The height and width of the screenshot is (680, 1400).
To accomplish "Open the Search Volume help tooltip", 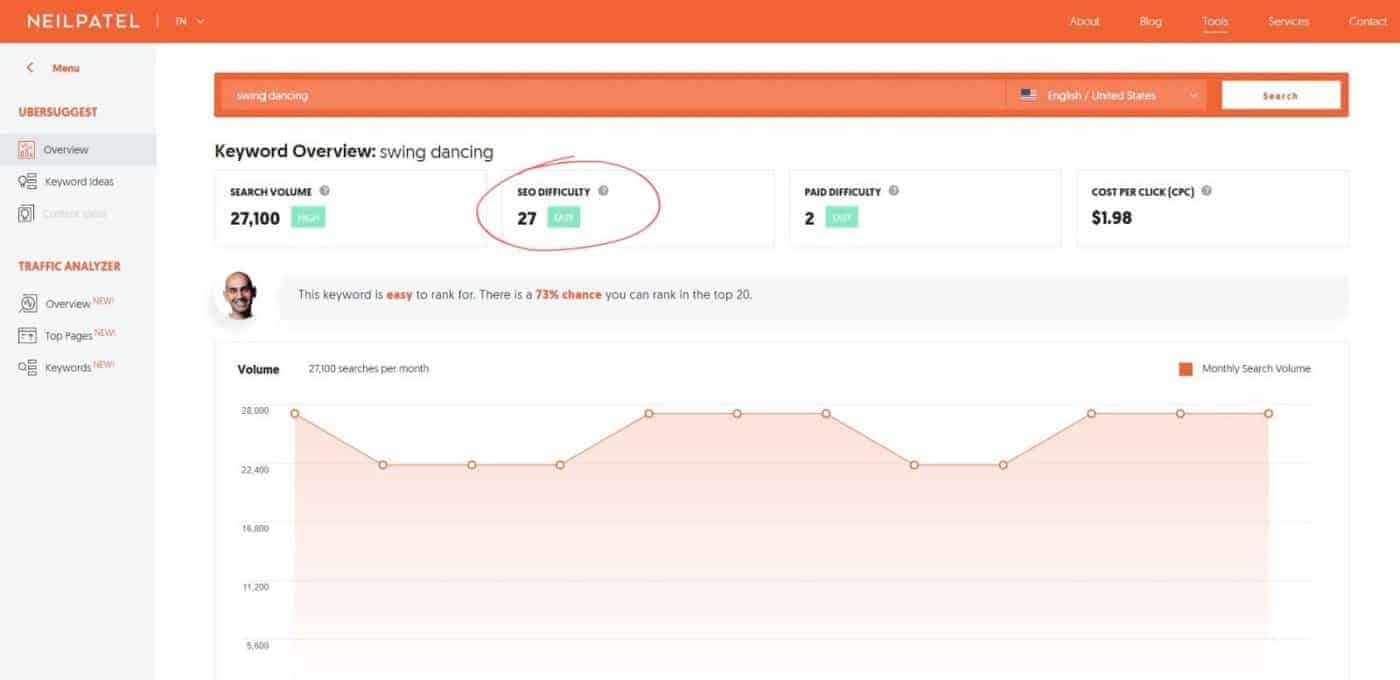I will (324, 191).
